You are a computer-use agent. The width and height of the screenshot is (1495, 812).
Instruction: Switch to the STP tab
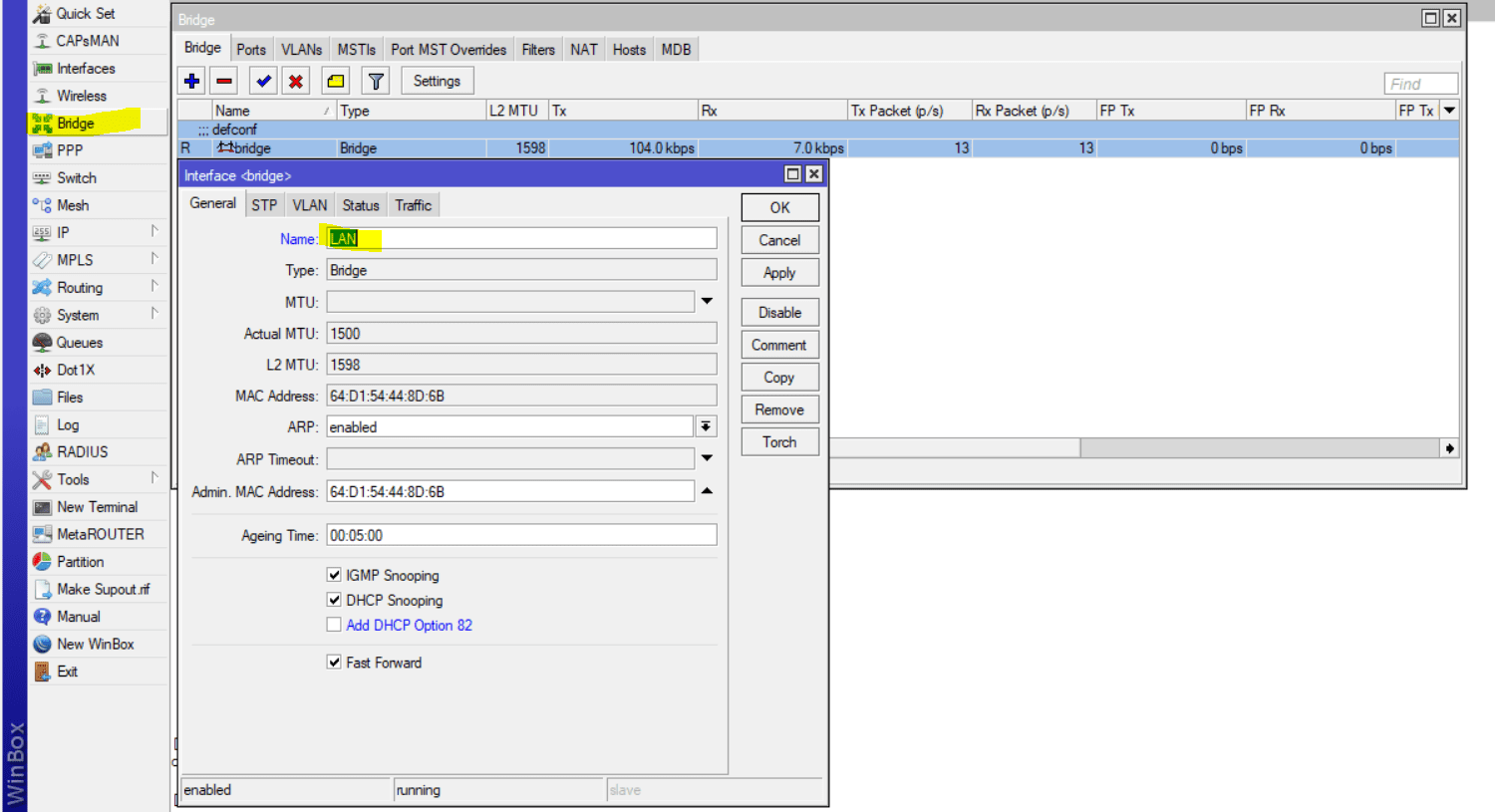pyautogui.click(x=264, y=205)
